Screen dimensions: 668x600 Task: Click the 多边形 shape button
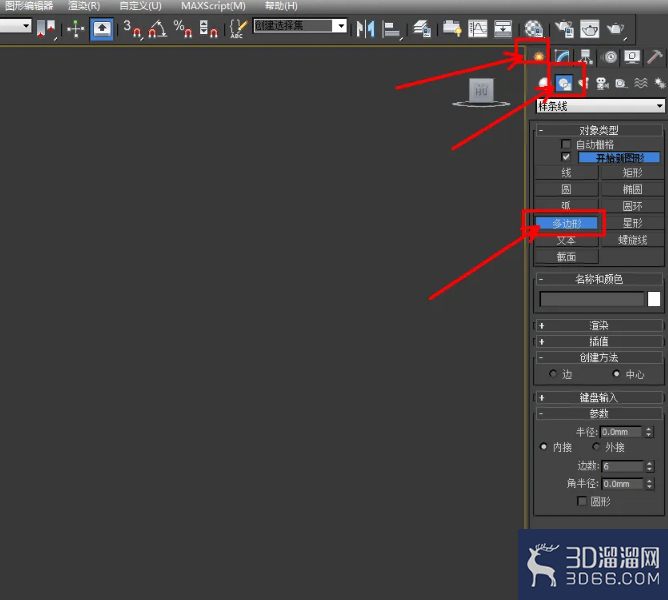click(567, 223)
